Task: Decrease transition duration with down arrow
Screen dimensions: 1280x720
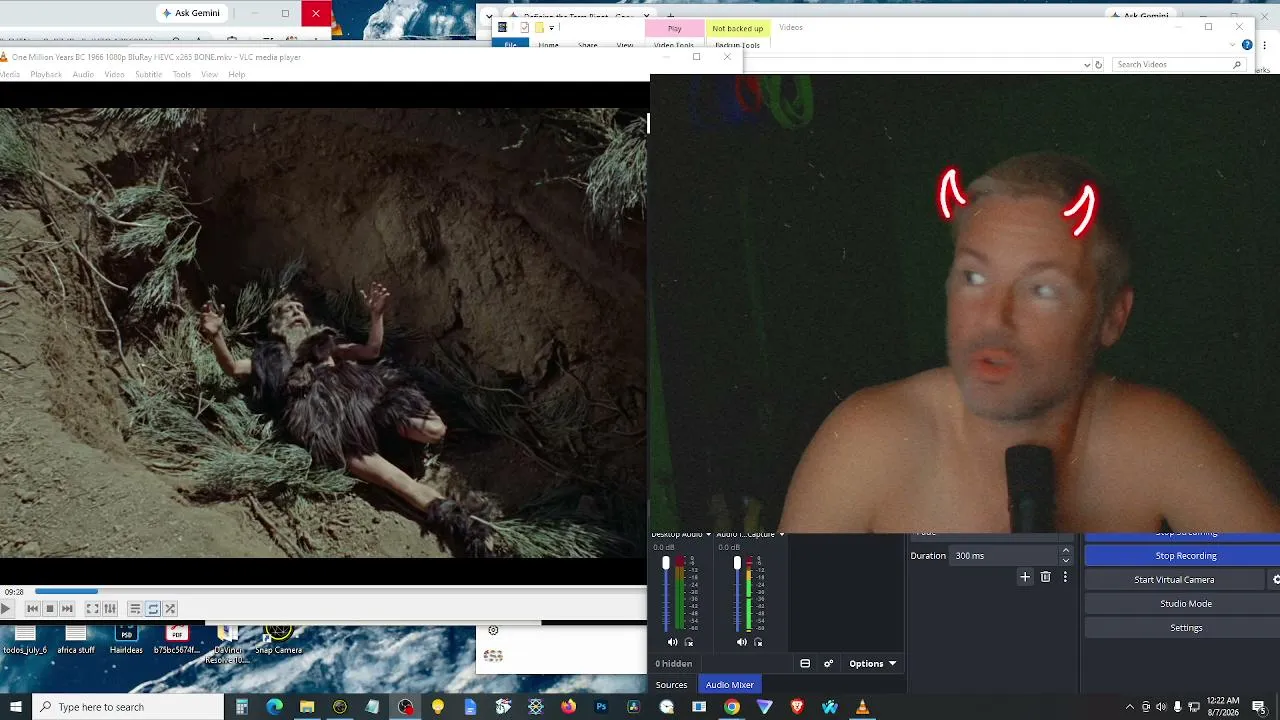Action: coord(1065,561)
